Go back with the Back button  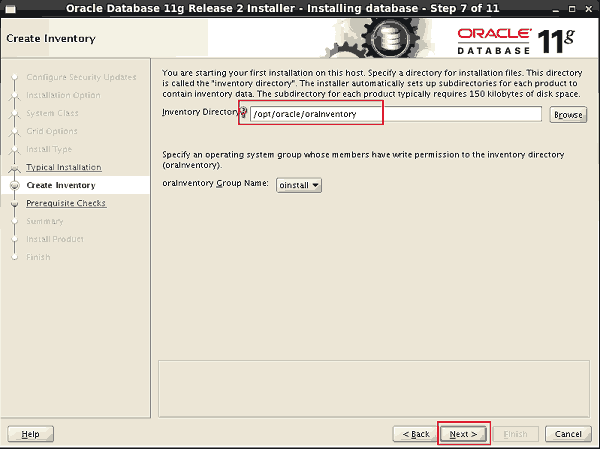click(416, 434)
